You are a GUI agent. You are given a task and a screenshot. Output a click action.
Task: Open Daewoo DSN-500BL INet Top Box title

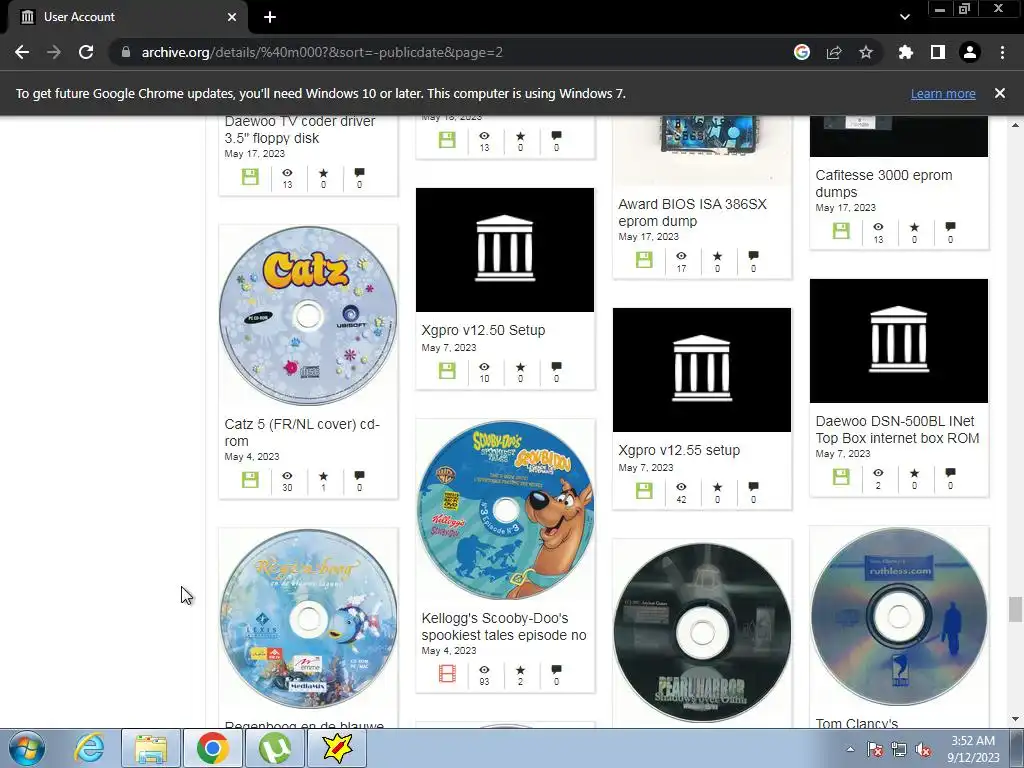(x=897, y=430)
